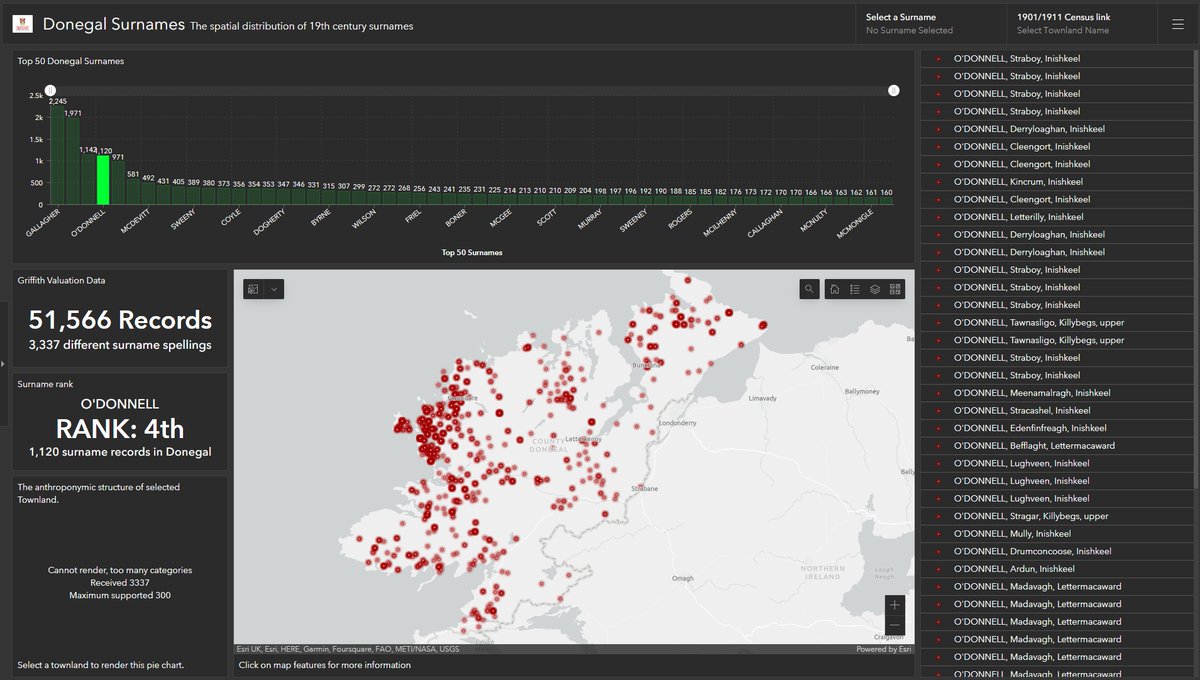Click the chart range slider track
The image size is (1200, 680).
[472, 90]
